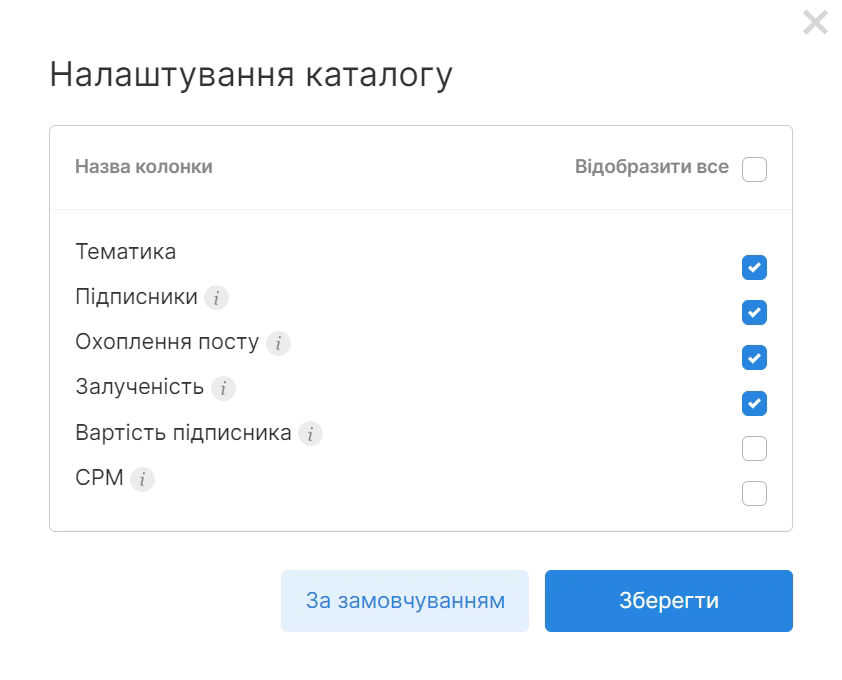842x680 pixels.
Task: Uncheck the Тематика column checkbox
Action: (755, 267)
